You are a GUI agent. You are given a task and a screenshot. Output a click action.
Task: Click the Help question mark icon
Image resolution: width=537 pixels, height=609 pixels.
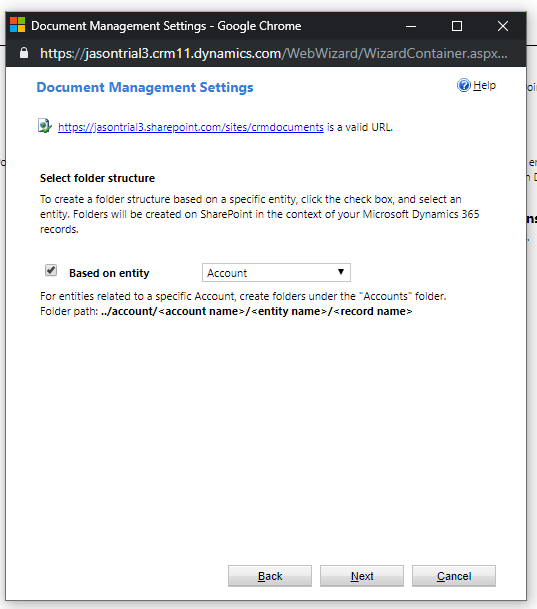click(x=463, y=85)
